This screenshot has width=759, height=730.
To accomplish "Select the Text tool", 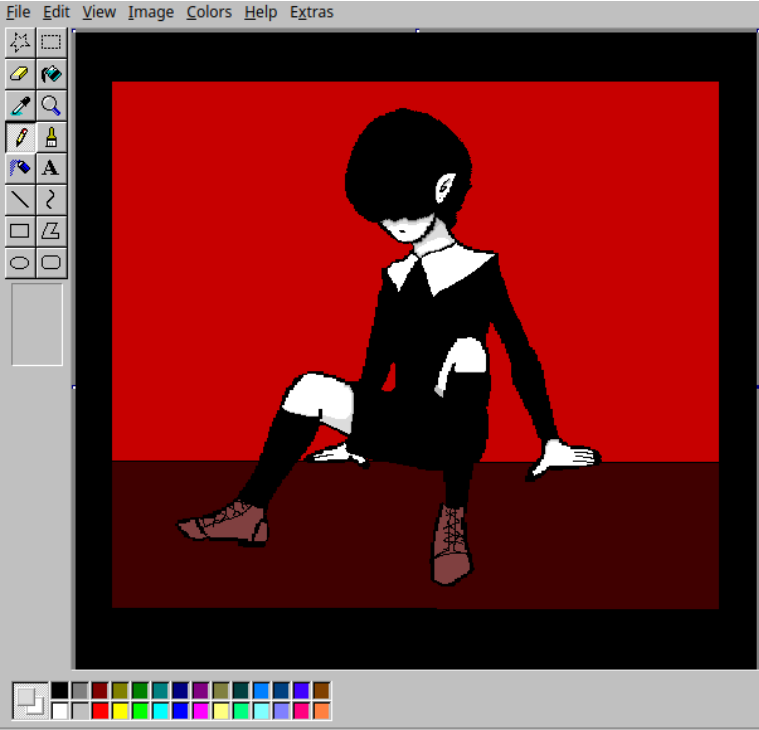I will [x=51, y=168].
